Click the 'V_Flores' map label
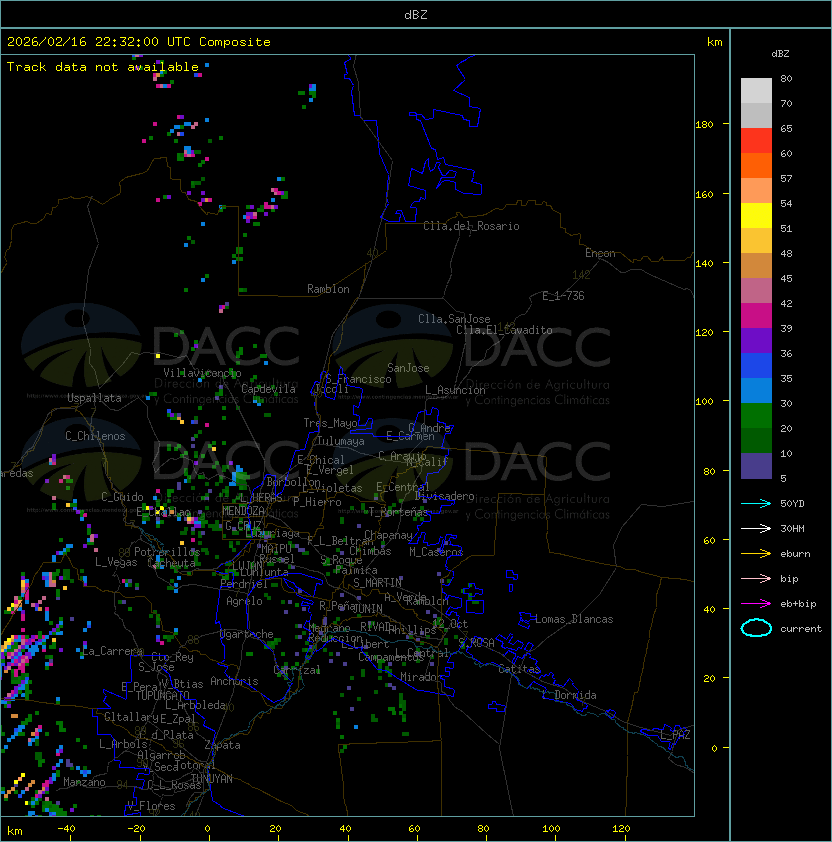832x842 pixels. tap(151, 806)
